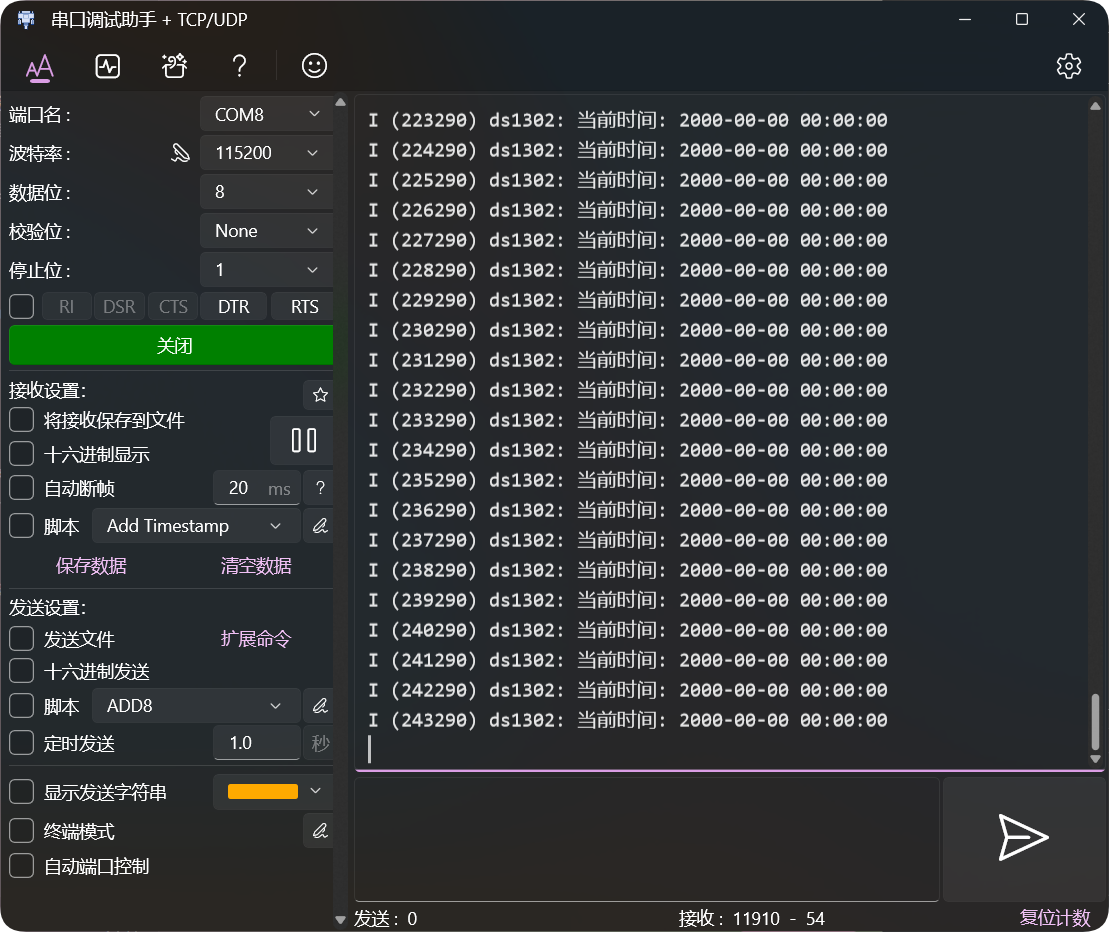Click the sidebar scroll down arrow
The image size is (1109, 932).
click(x=340, y=920)
